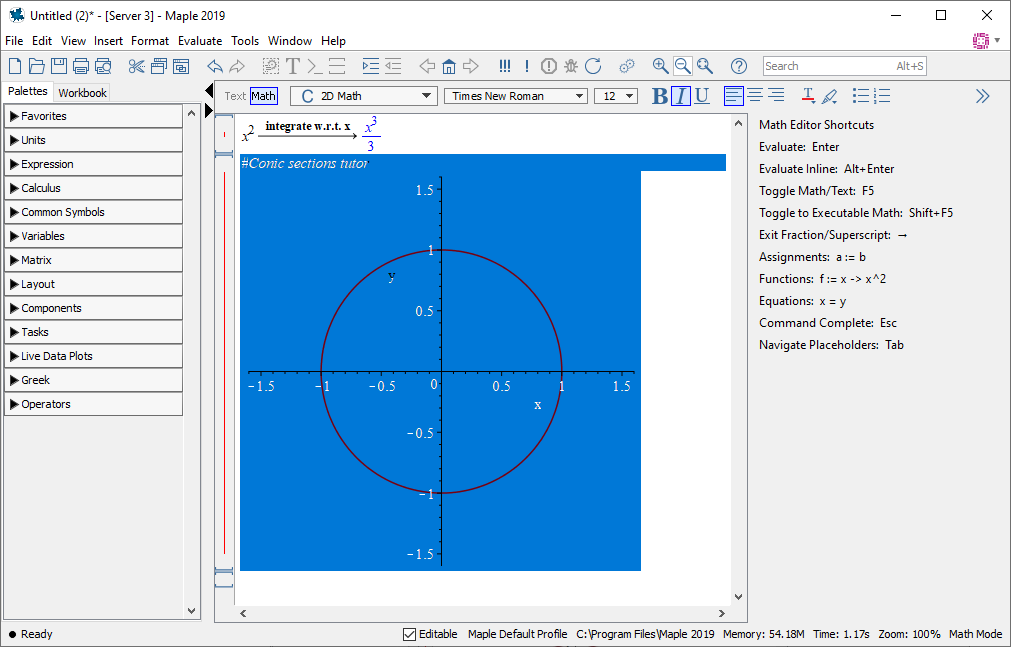Switch to the Workbook tab
This screenshot has width=1011, height=647.
point(83,93)
